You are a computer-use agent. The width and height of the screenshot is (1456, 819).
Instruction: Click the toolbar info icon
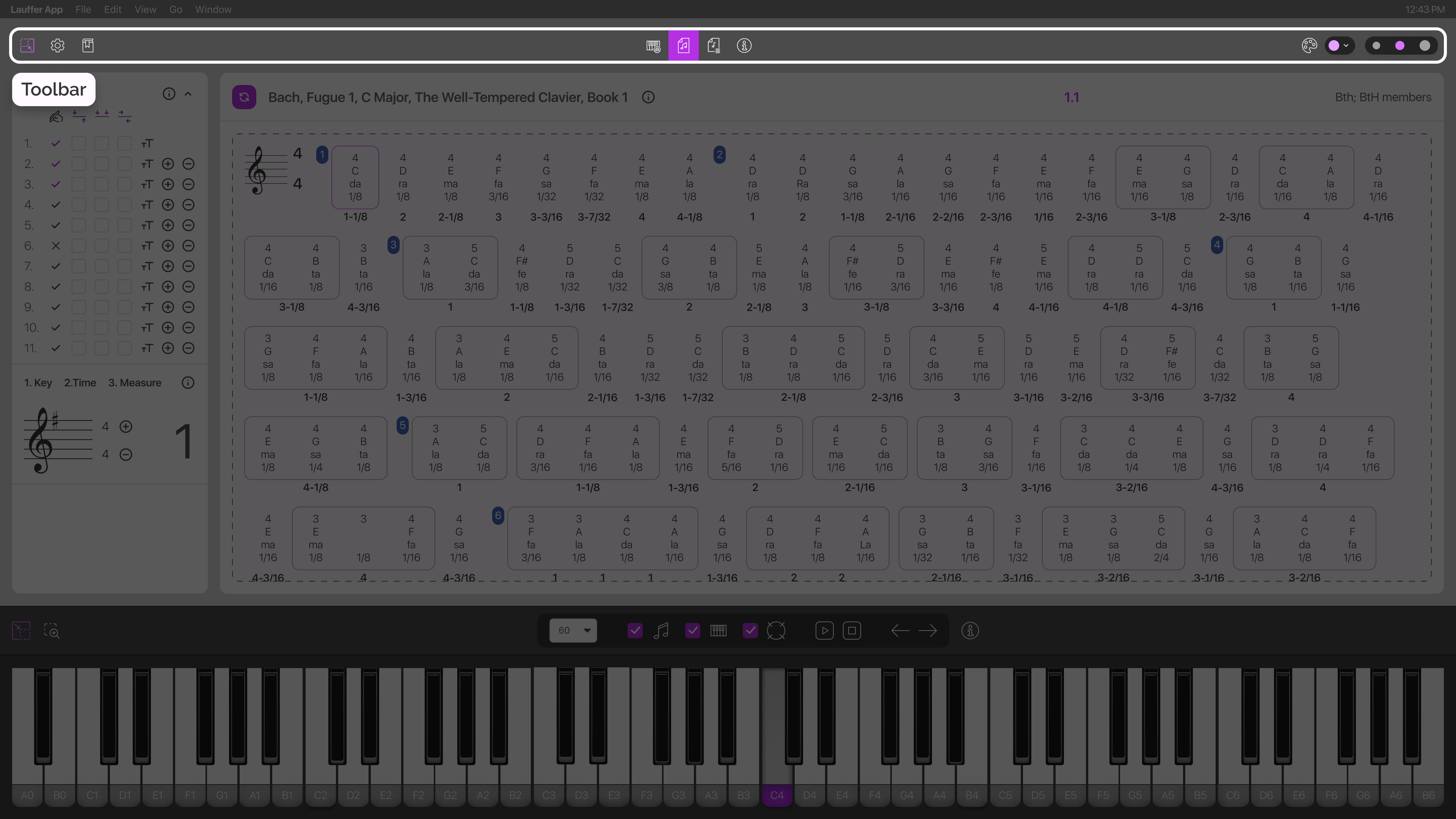tap(744, 46)
